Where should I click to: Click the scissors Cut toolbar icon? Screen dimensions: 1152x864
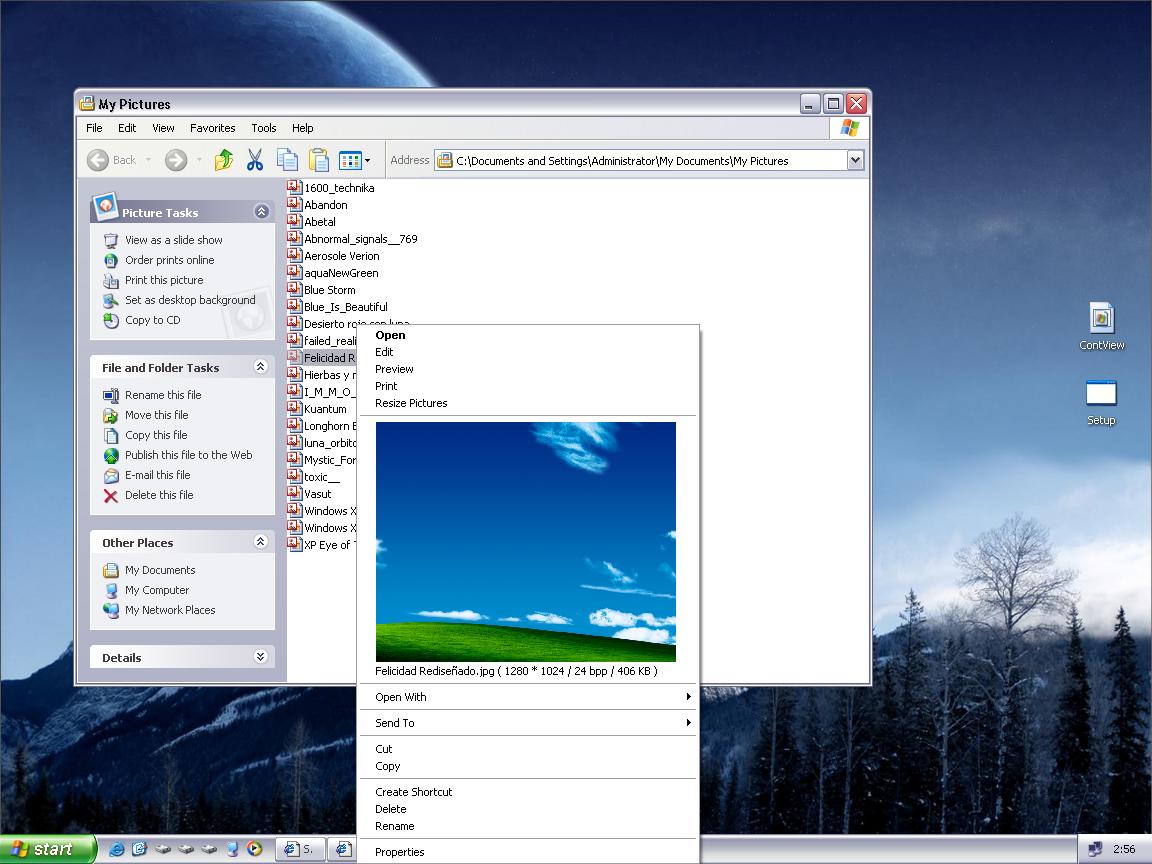coord(255,159)
